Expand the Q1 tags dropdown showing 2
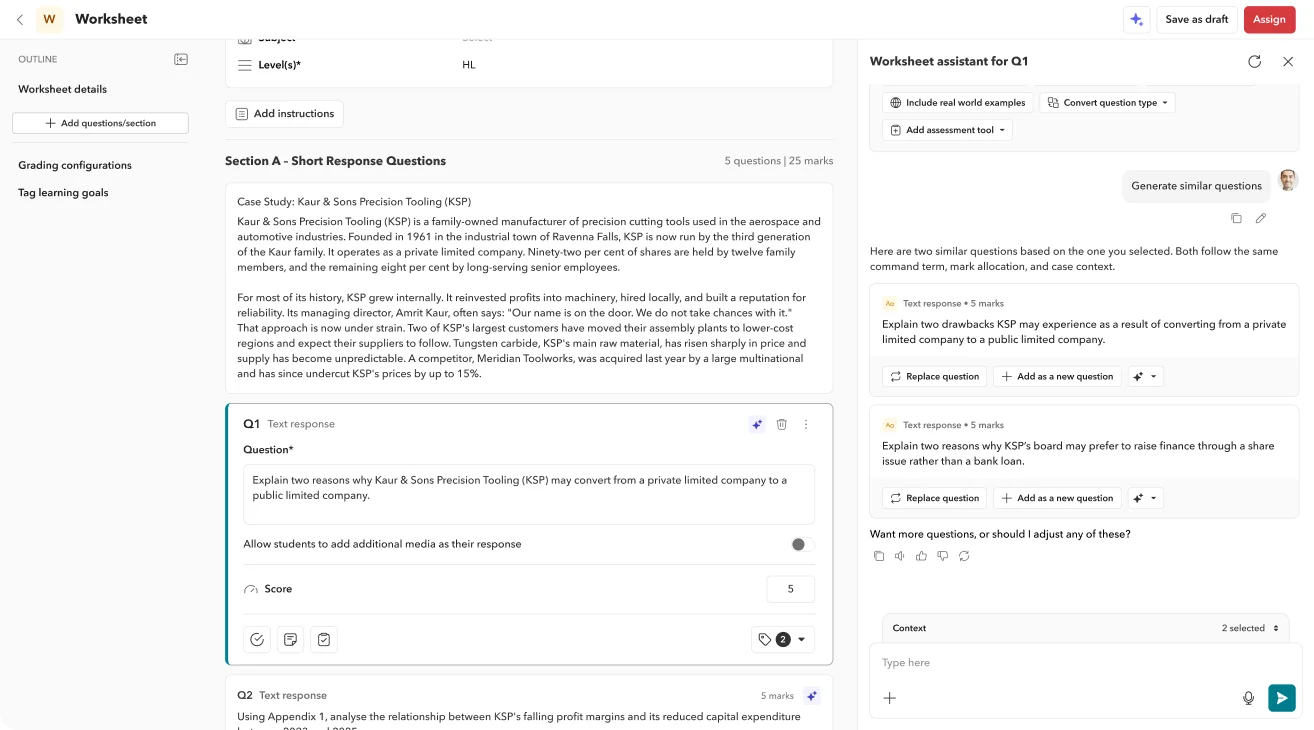The height and width of the screenshot is (730, 1314). click(x=783, y=640)
